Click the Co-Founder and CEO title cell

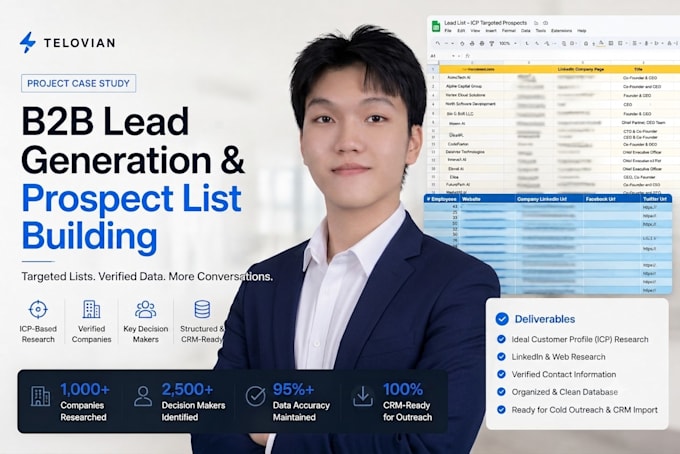pyautogui.click(x=642, y=86)
